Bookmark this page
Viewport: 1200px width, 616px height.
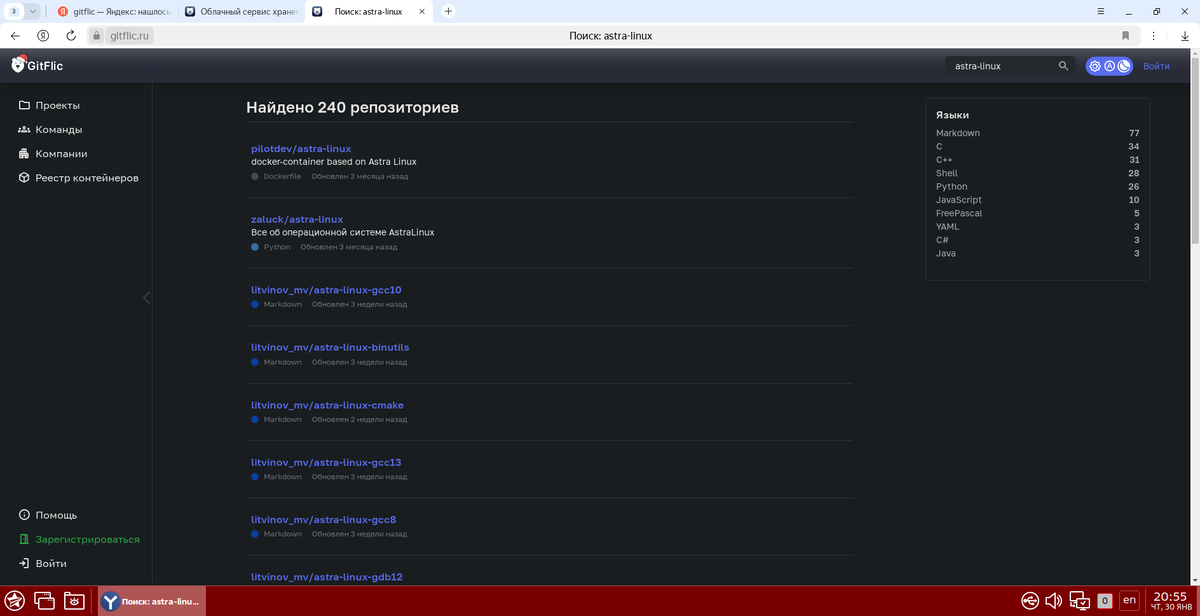1125,35
